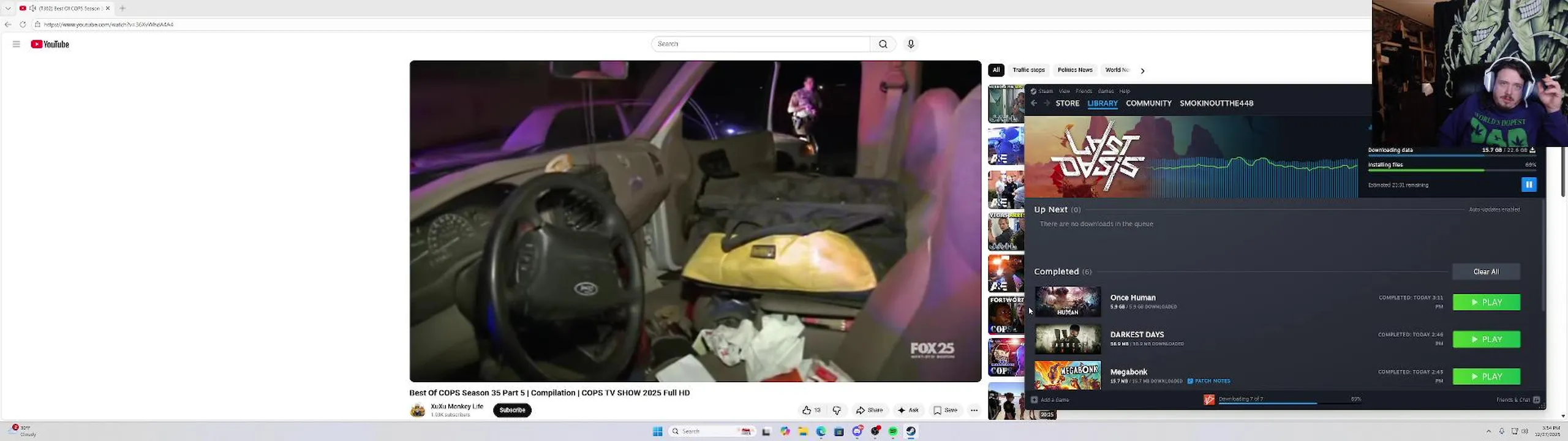Show more filter chips with right chevron

tap(1142, 70)
